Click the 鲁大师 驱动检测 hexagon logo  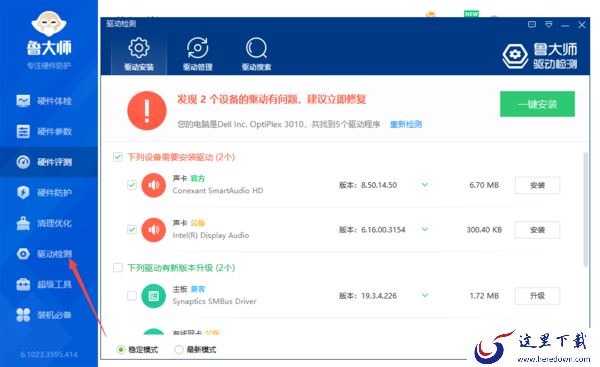pos(515,56)
